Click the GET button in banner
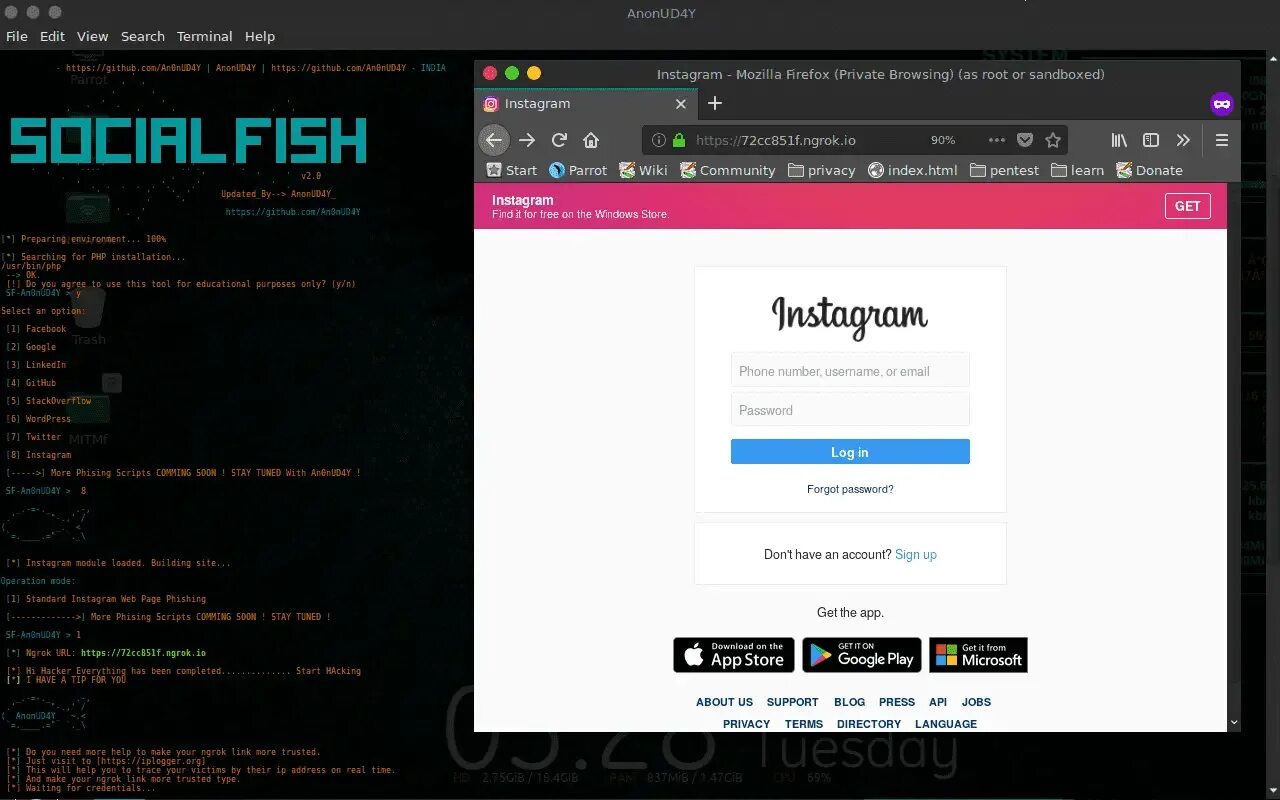Screen dimensions: 1280x800 (x=1188, y=206)
